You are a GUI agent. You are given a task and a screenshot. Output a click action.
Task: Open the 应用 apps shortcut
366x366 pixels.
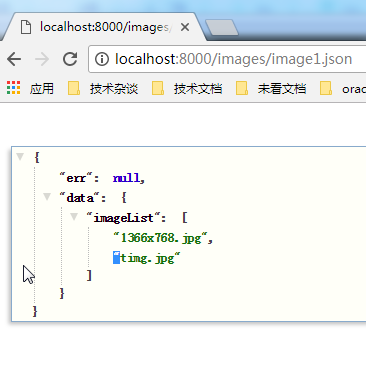(x=42, y=89)
